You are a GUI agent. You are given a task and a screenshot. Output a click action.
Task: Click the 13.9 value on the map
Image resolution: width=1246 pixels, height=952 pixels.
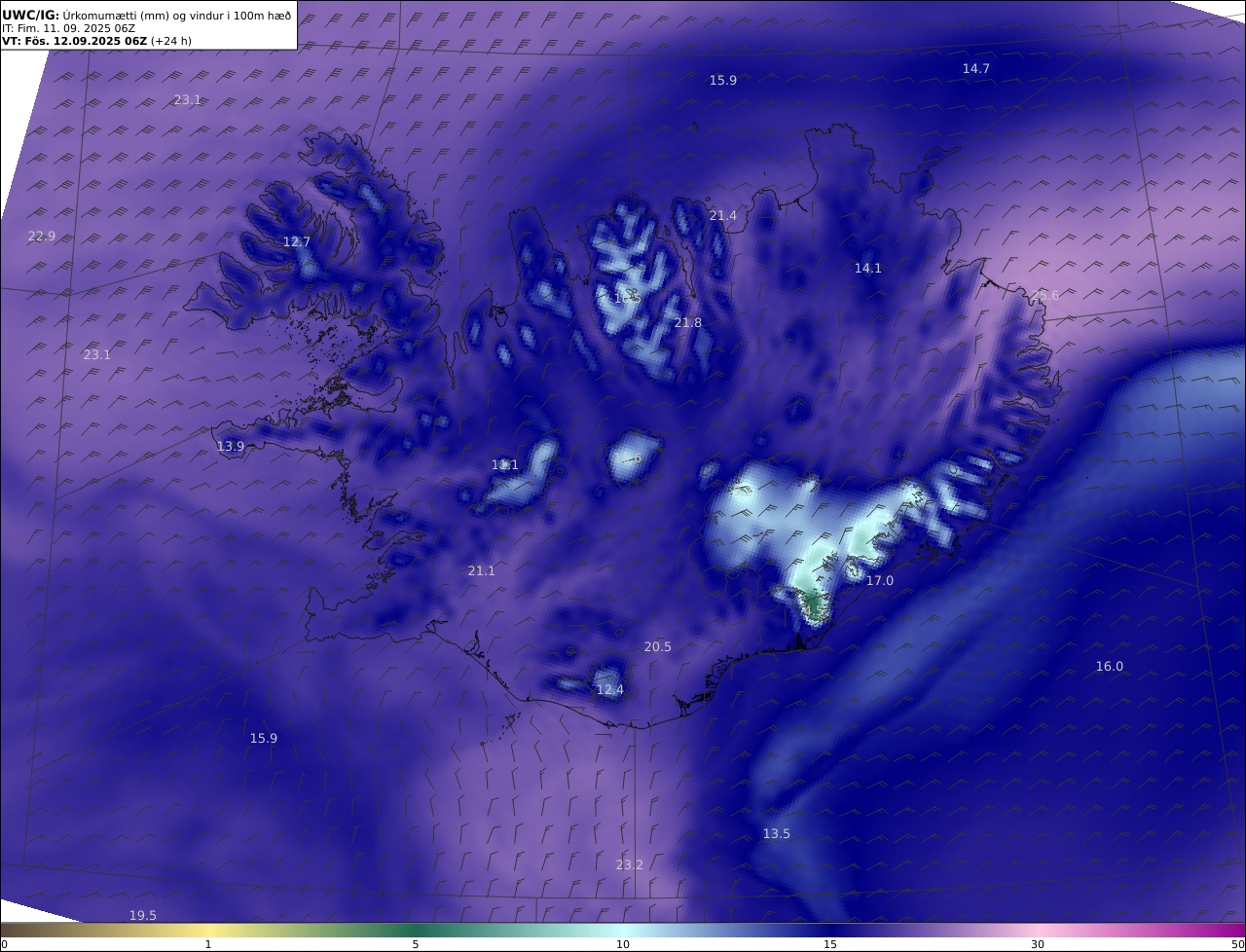[x=231, y=447]
